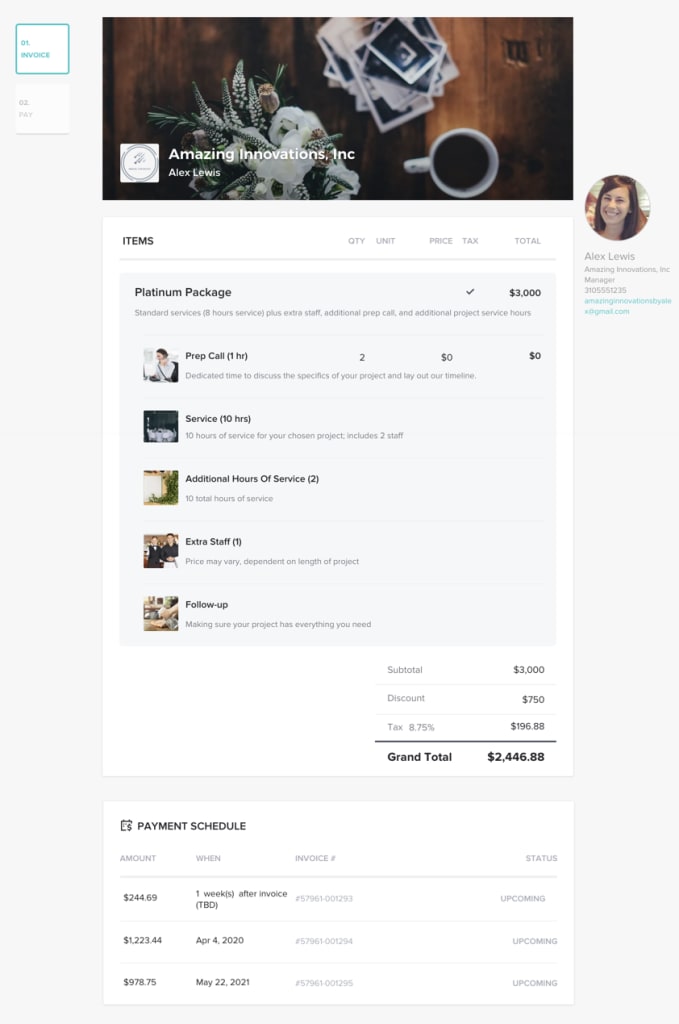Click the Prep Call quantity 2
Screen dimensions: 679x1024
click(362, 357)
